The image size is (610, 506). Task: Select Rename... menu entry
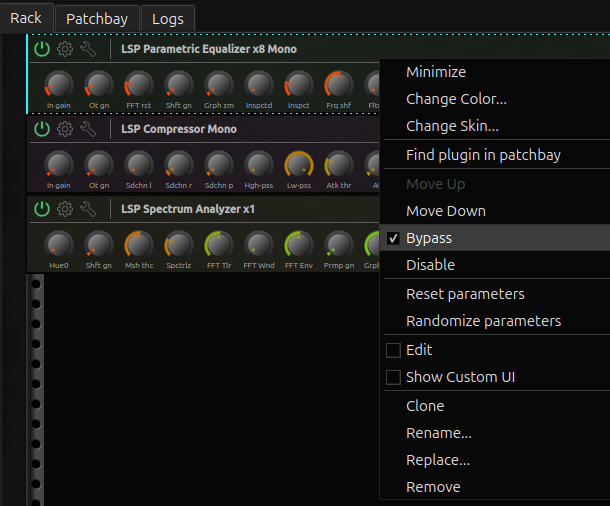pyautogui.click(x=495, y=432)
